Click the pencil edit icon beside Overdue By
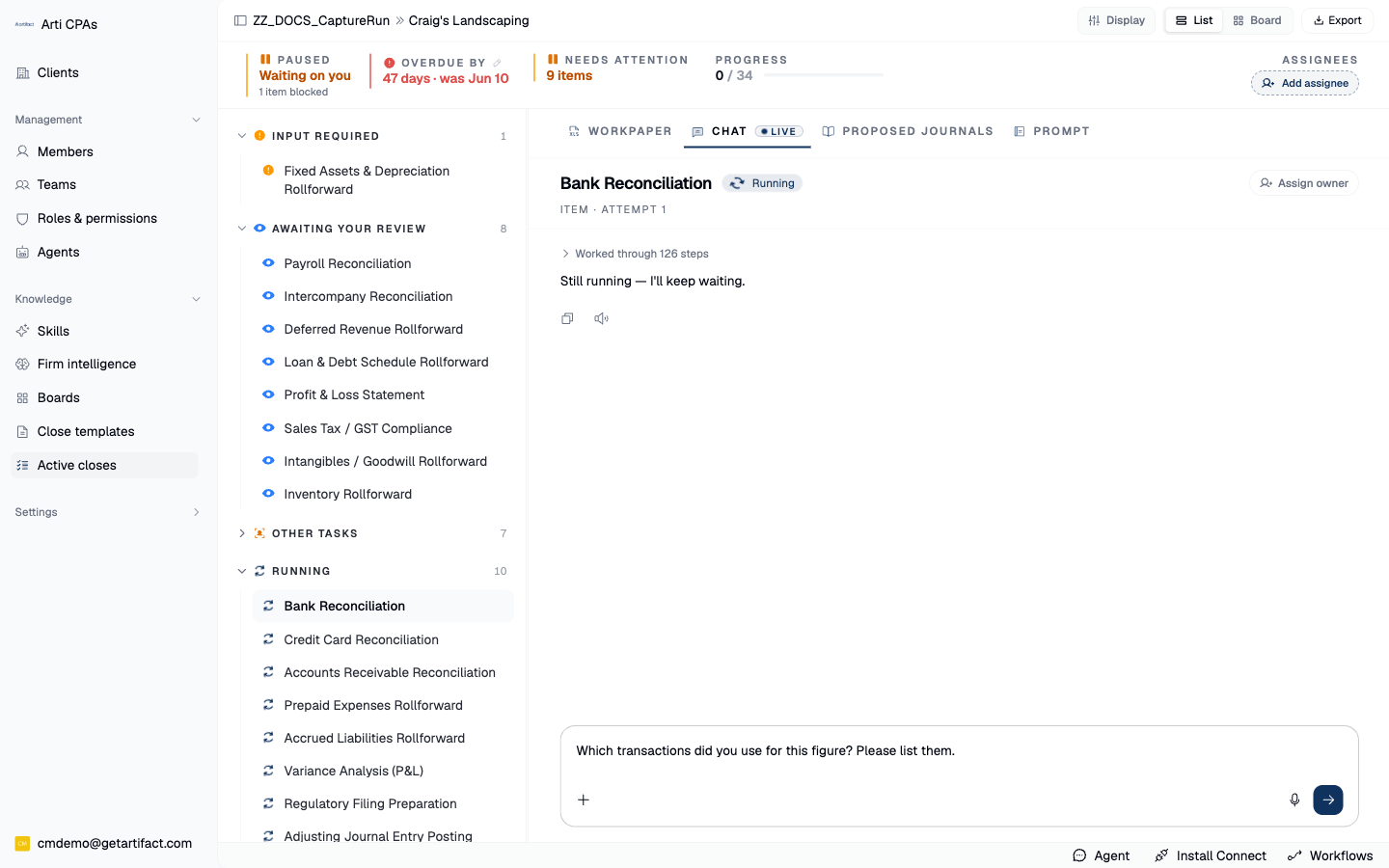 pyautogui.click(x=498, y=63)
